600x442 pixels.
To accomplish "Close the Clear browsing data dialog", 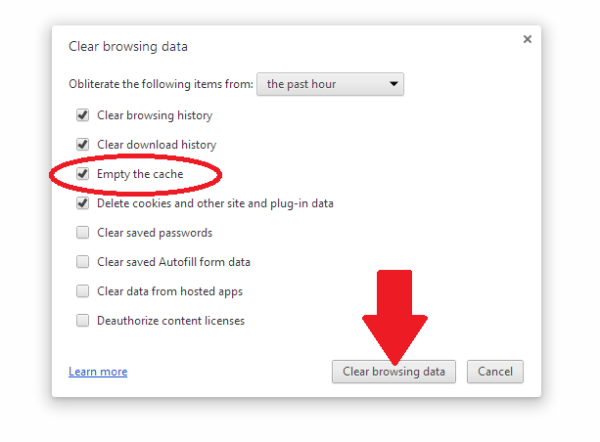I will pos(527,39).
